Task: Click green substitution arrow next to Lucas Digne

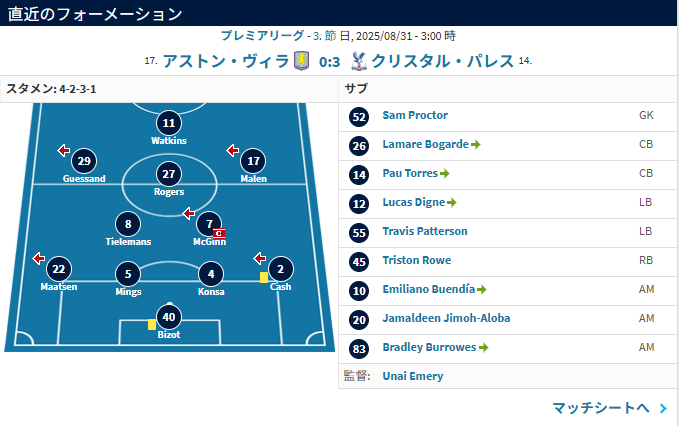Action: 452,203
